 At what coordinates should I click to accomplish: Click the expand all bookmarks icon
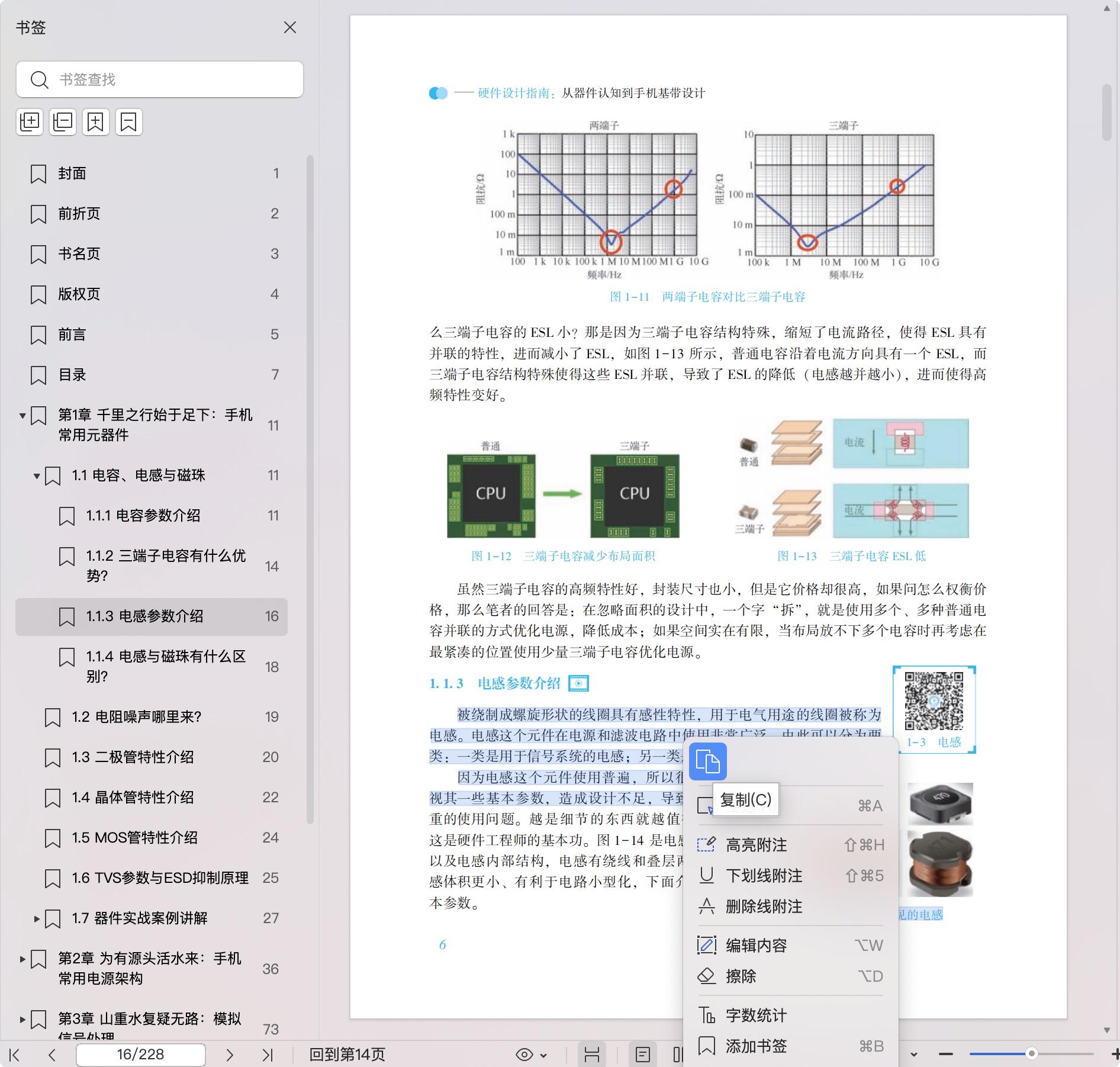30,122
